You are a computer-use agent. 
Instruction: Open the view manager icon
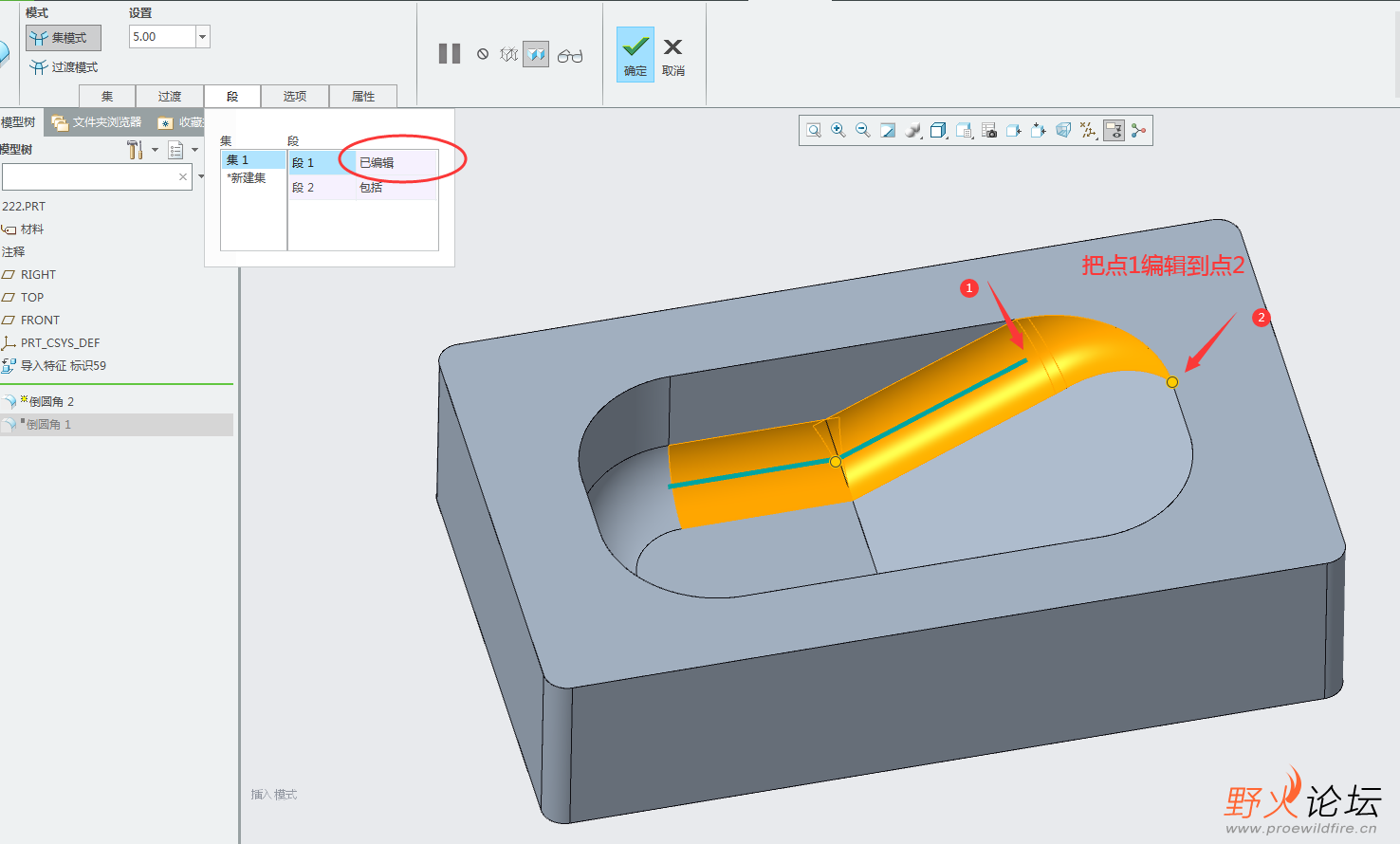[964, 131]
